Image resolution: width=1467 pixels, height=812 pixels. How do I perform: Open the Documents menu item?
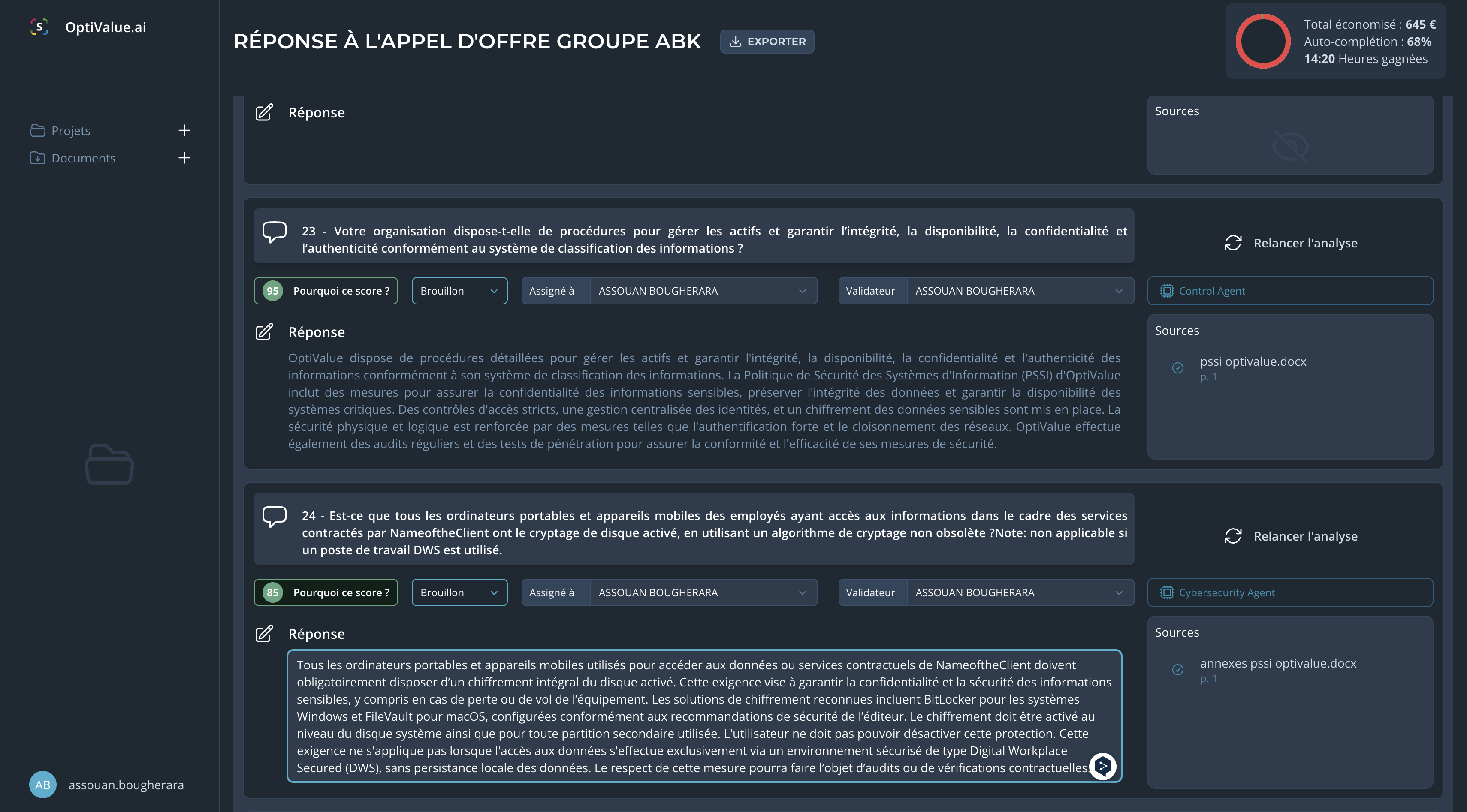83,158
